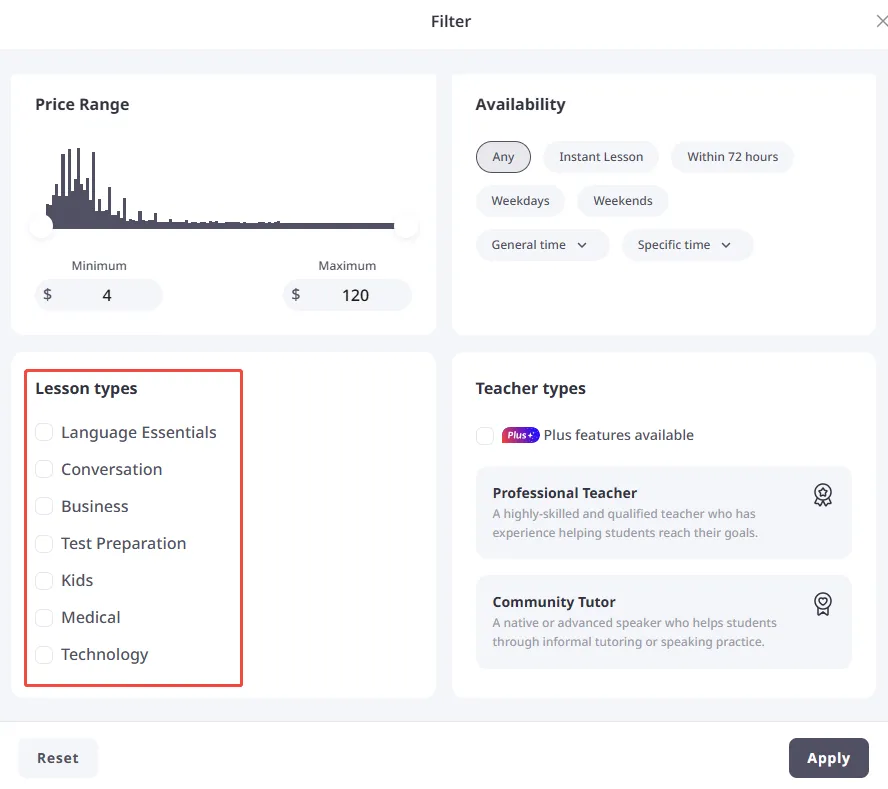Click the maximum price slider handle
888x789 pixels.
click(x=406, y=226)
